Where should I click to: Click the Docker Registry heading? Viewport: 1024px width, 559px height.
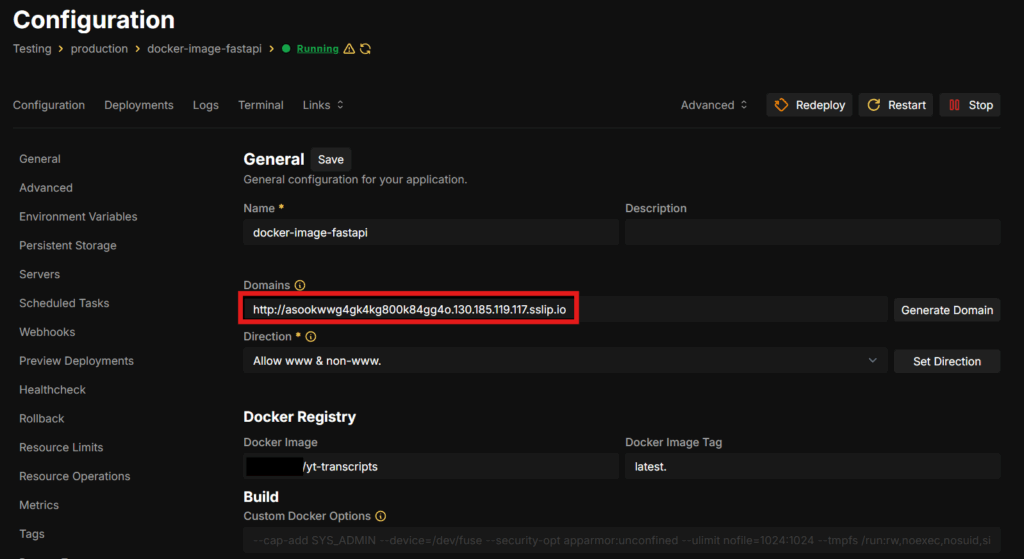pyautogui.click(x=300, y=417)
